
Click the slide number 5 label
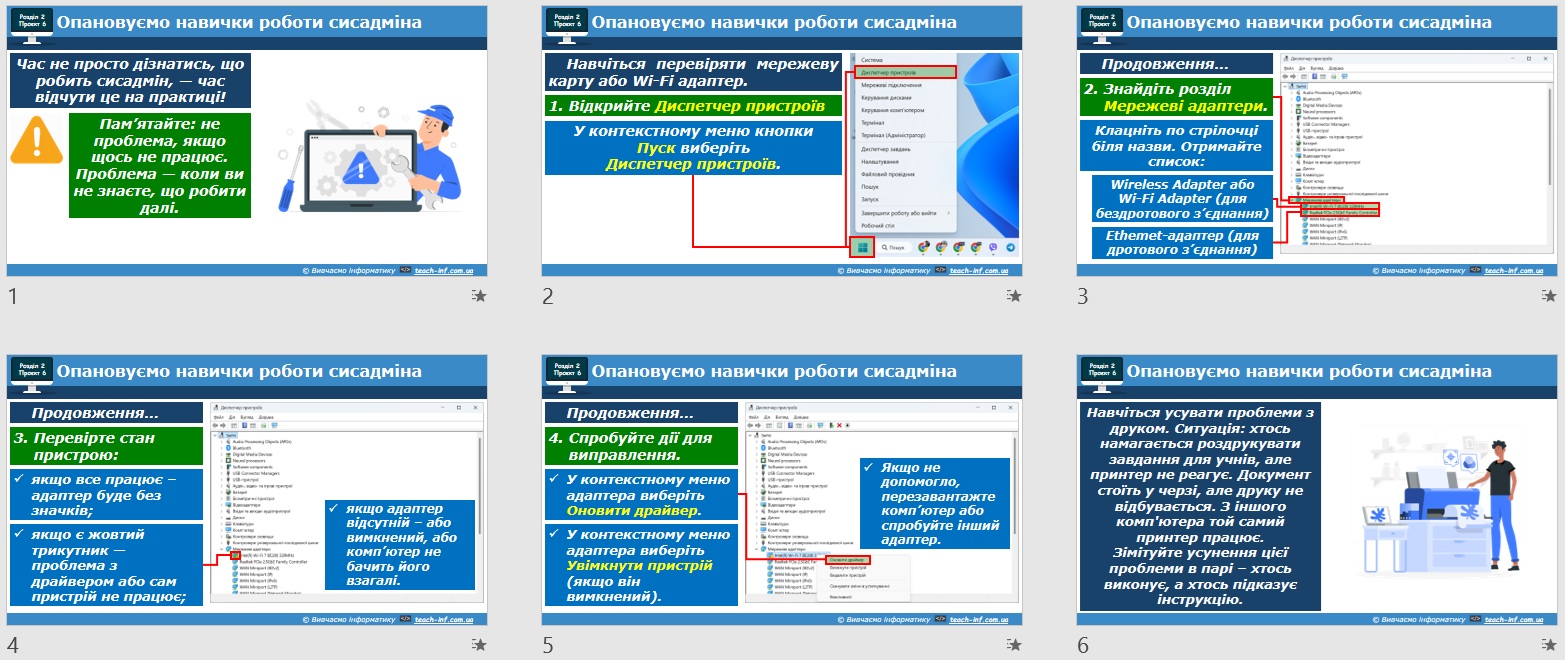pyautogui.click(x=548, y=645)
